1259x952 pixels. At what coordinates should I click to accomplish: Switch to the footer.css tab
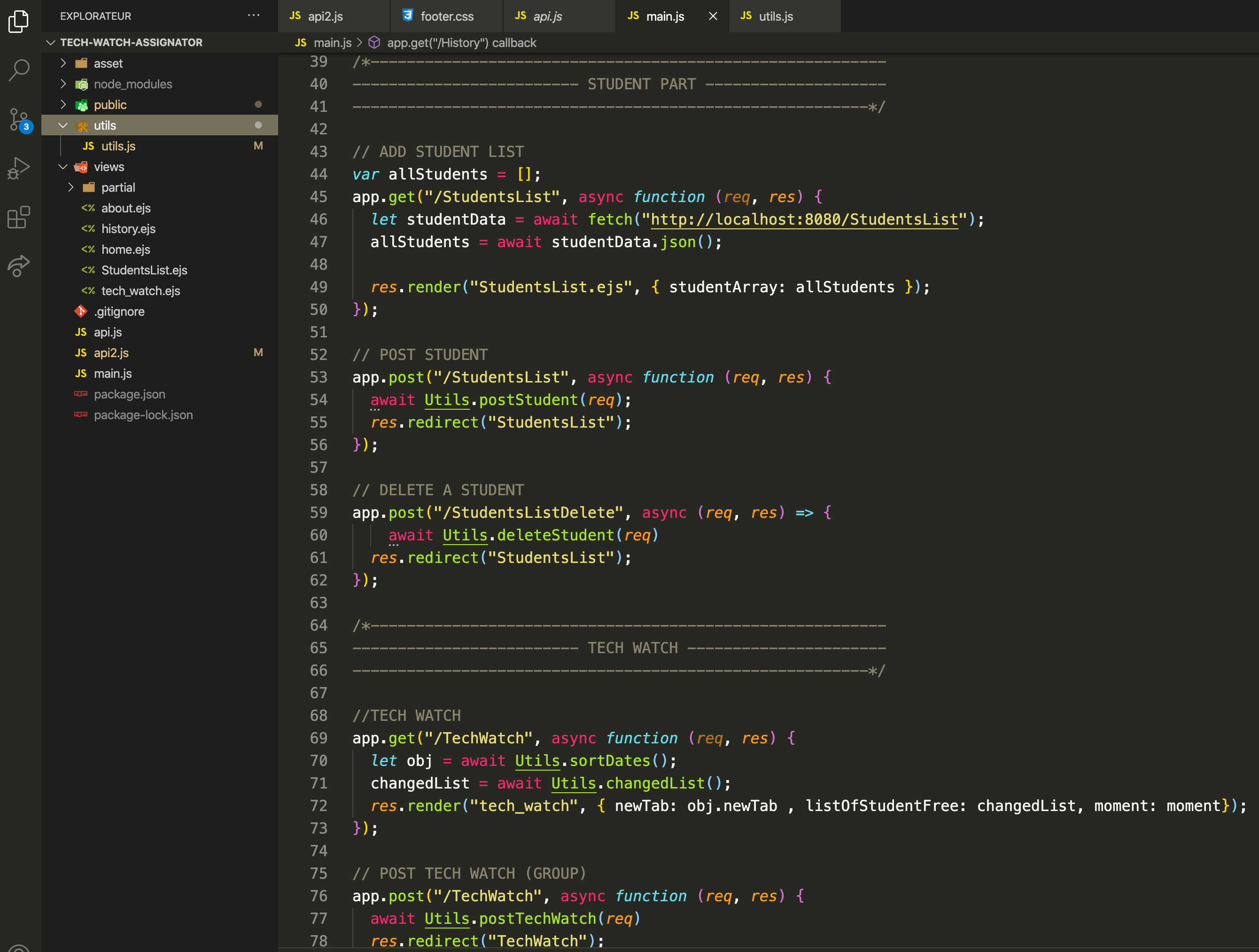[x=447, y=16]
